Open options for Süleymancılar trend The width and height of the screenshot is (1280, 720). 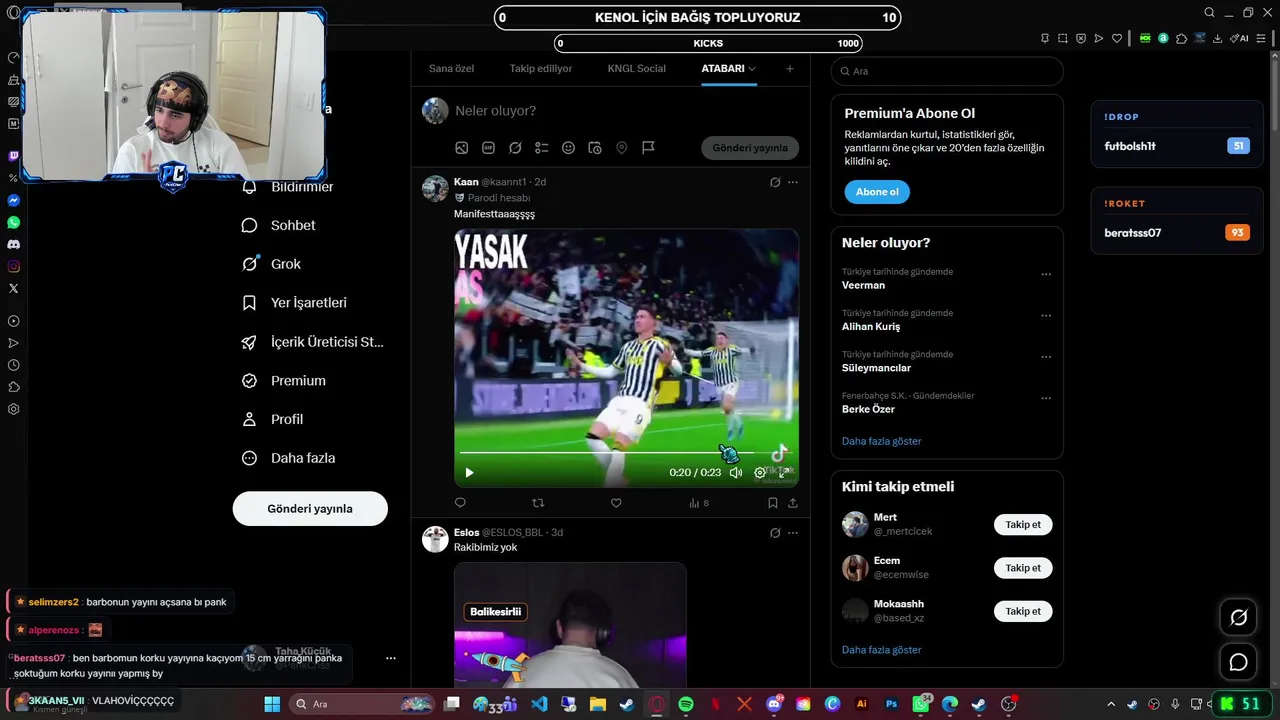pyautogui.click(x=1046, y=357)
